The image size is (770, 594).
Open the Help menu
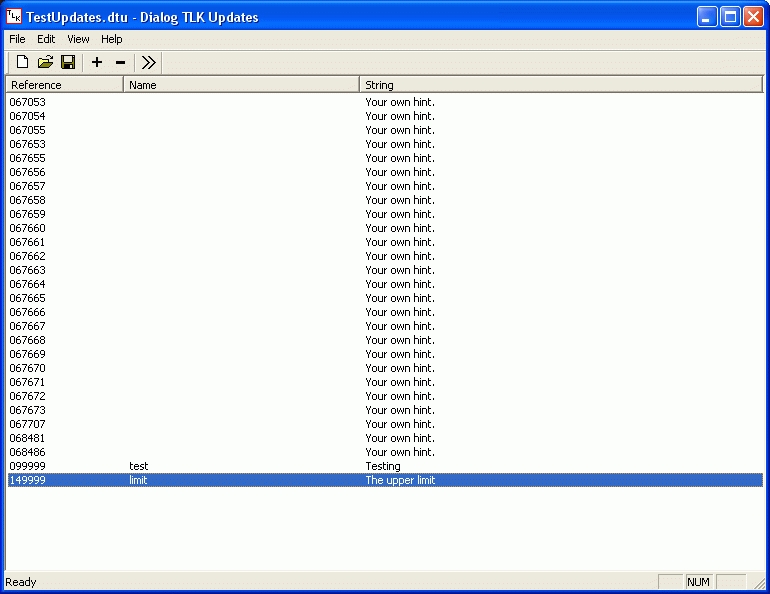click(112, 39)
